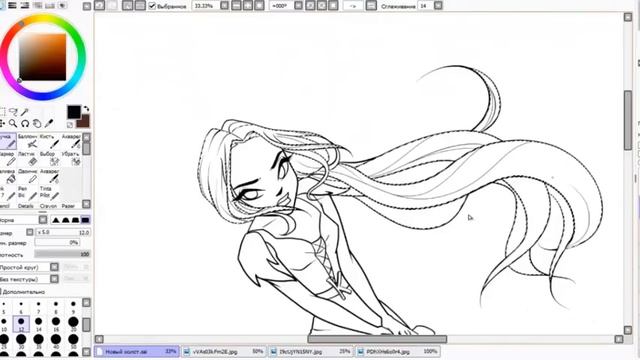
Task: Click the zoom out minus button
Action: pyautogui.click(x=236, y=6)
